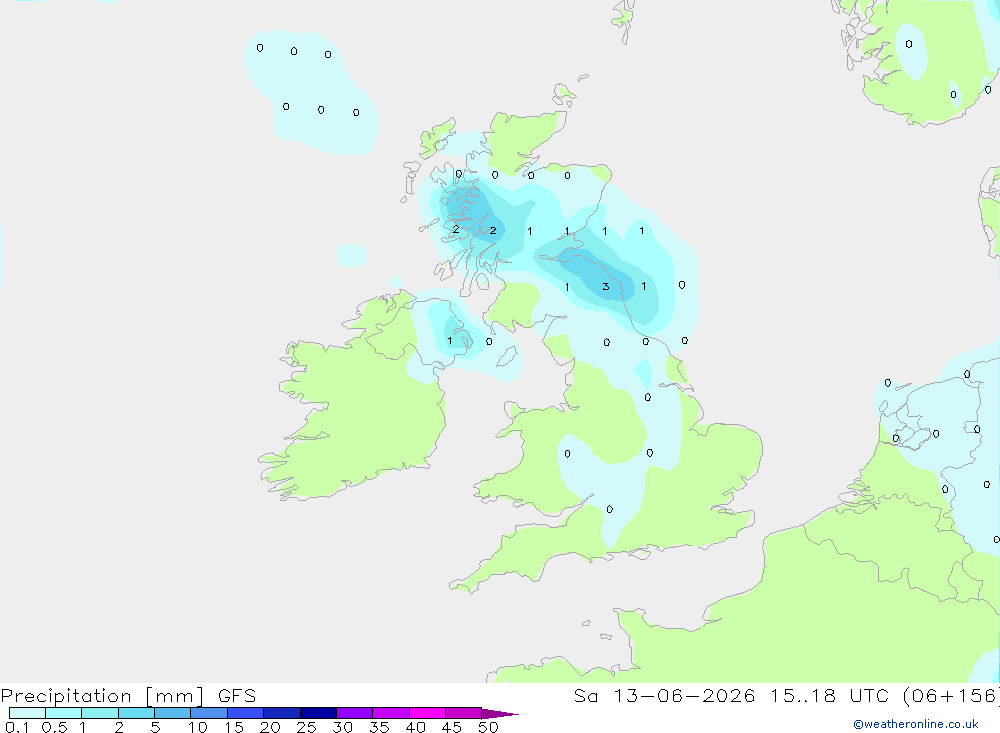The image size is (1000, 733).
Task: Click the 20–25 mm legend color swatch
Action: tap(282, 713)
